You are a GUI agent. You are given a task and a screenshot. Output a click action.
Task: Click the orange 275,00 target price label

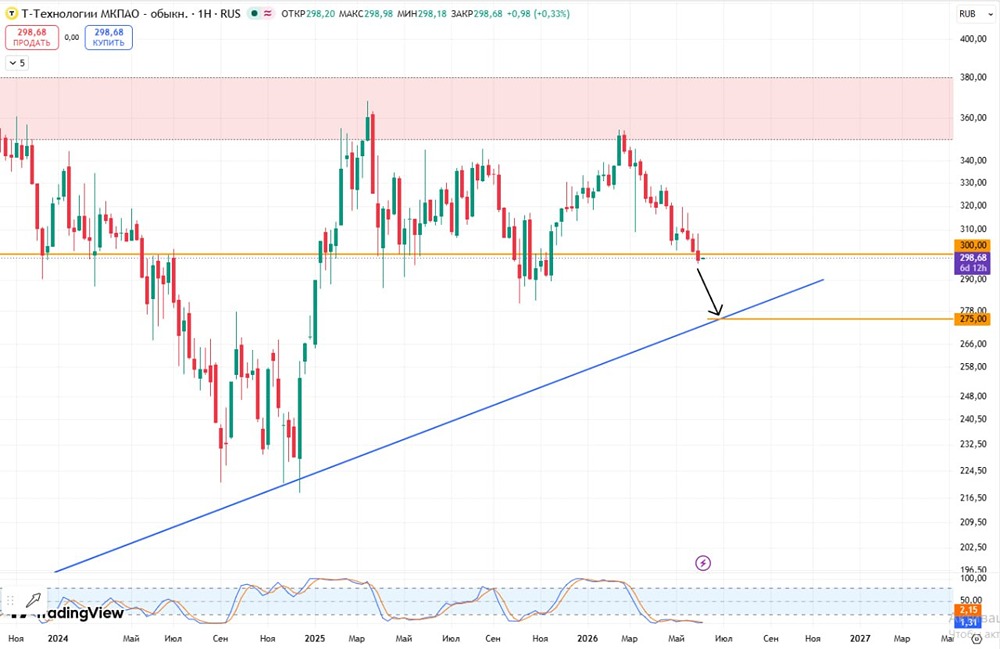click(x=973, y=319)
